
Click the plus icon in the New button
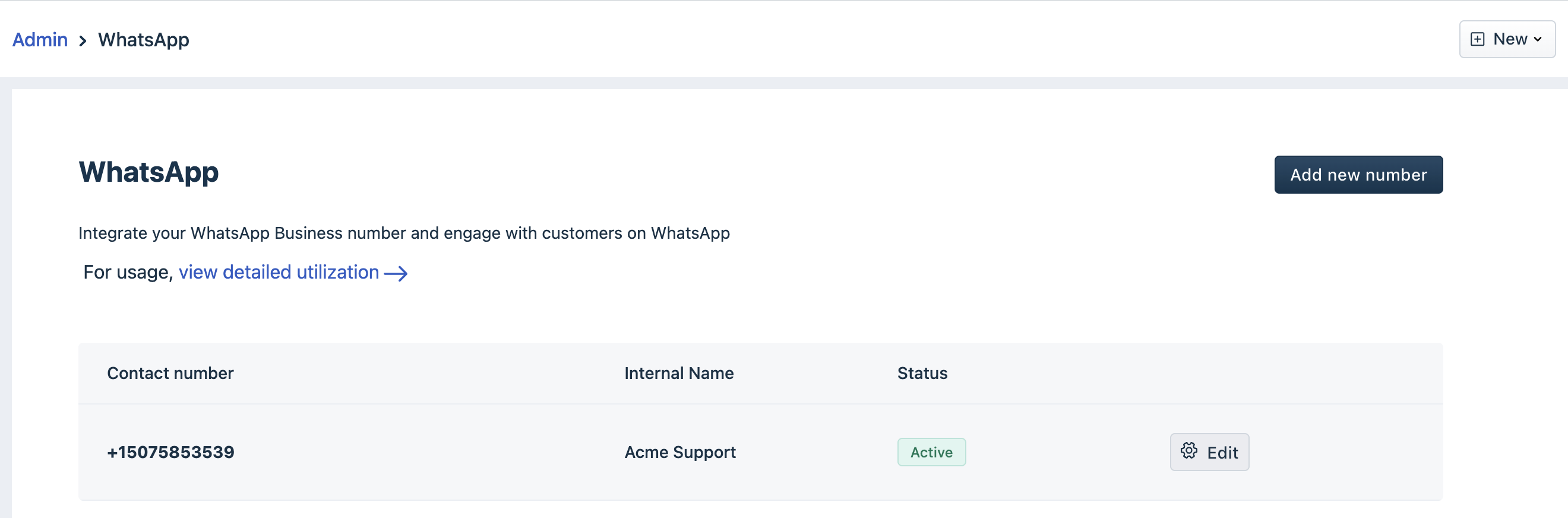tap(1477, 40)
